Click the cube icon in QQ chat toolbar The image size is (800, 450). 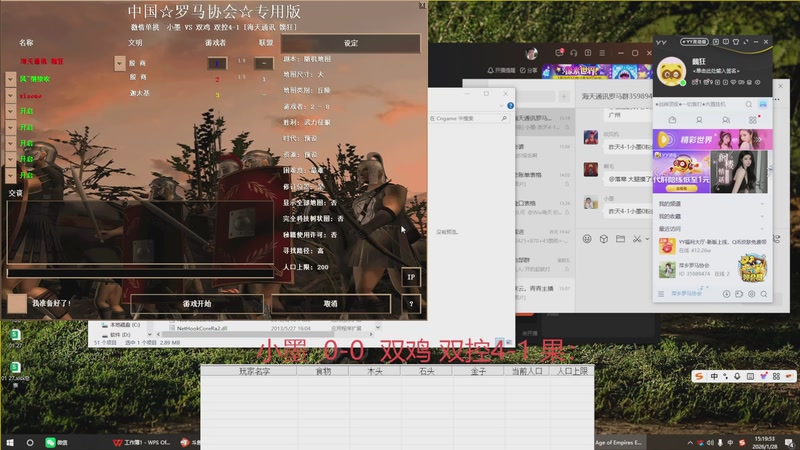click(604, 239)
